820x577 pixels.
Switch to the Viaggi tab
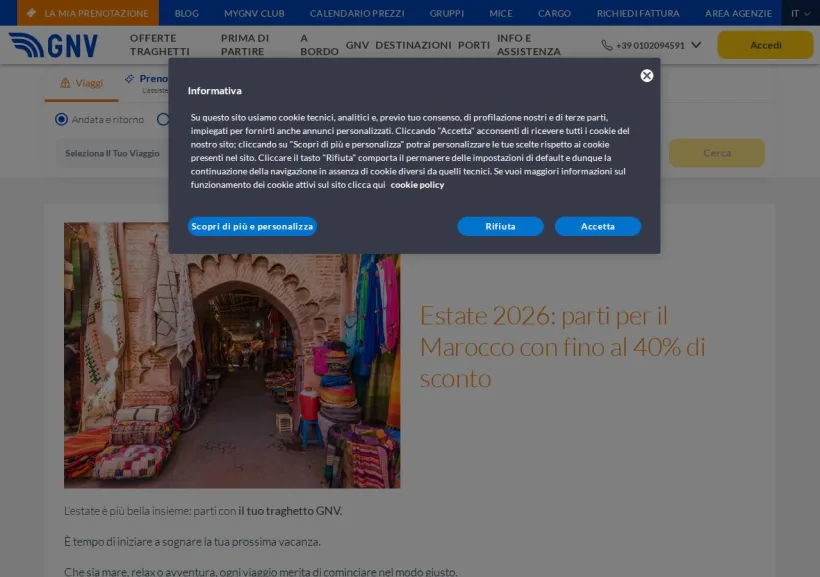(82, 83)
